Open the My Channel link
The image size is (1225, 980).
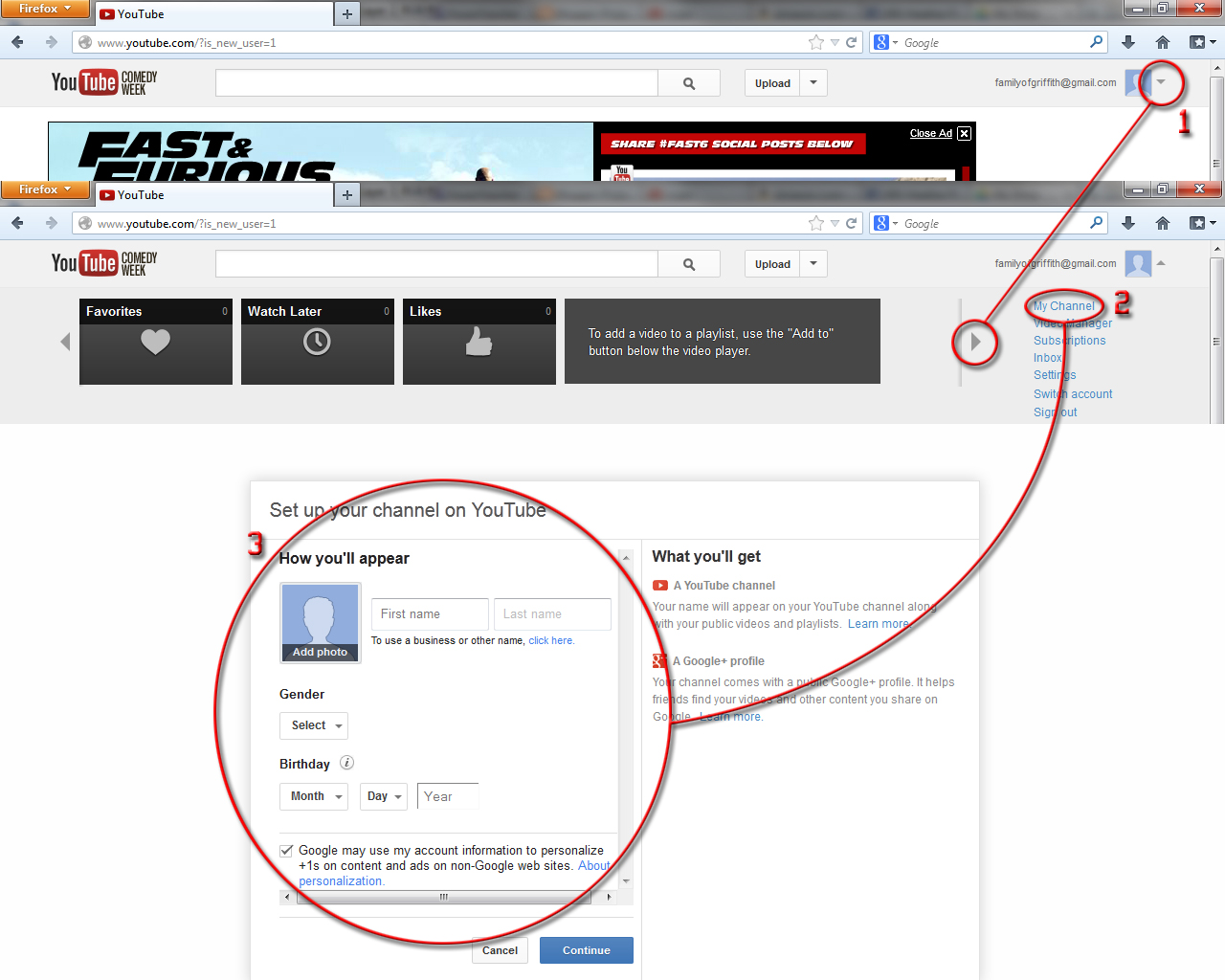(1062, 305)
